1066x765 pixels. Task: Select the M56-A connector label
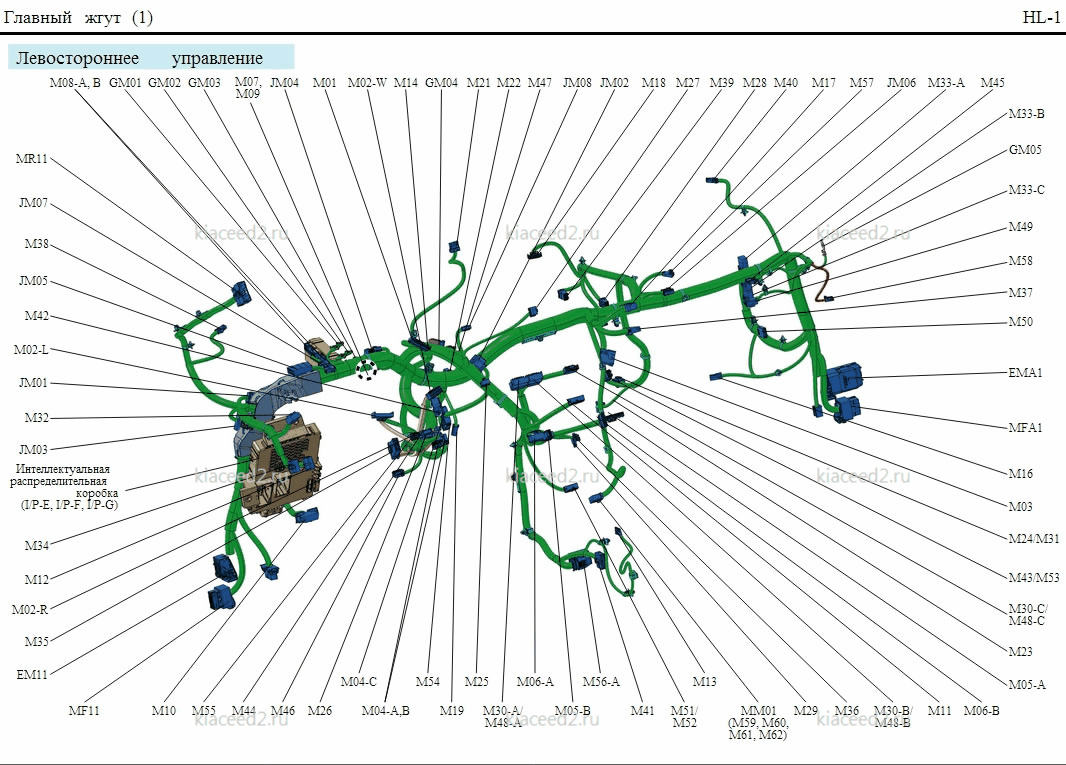(601, 681)
